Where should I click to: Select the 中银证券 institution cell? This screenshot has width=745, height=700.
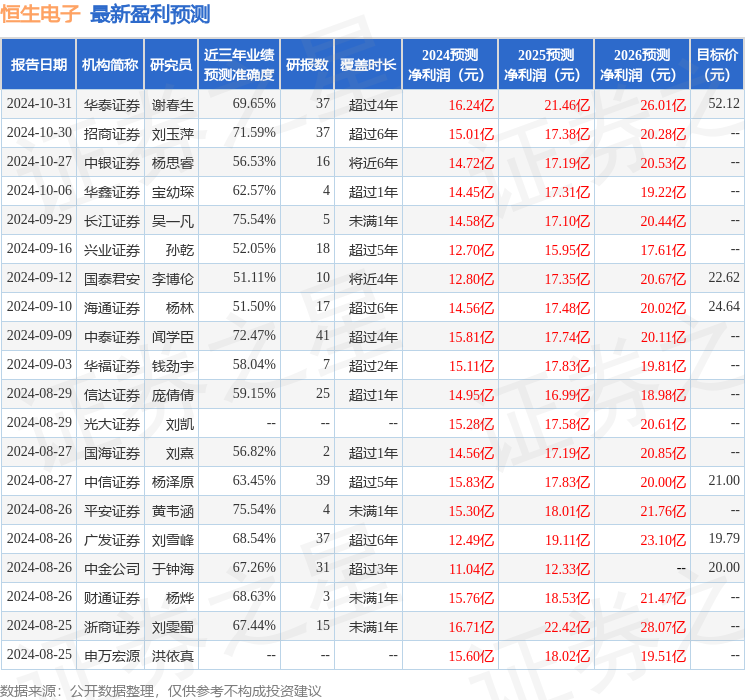112,163
